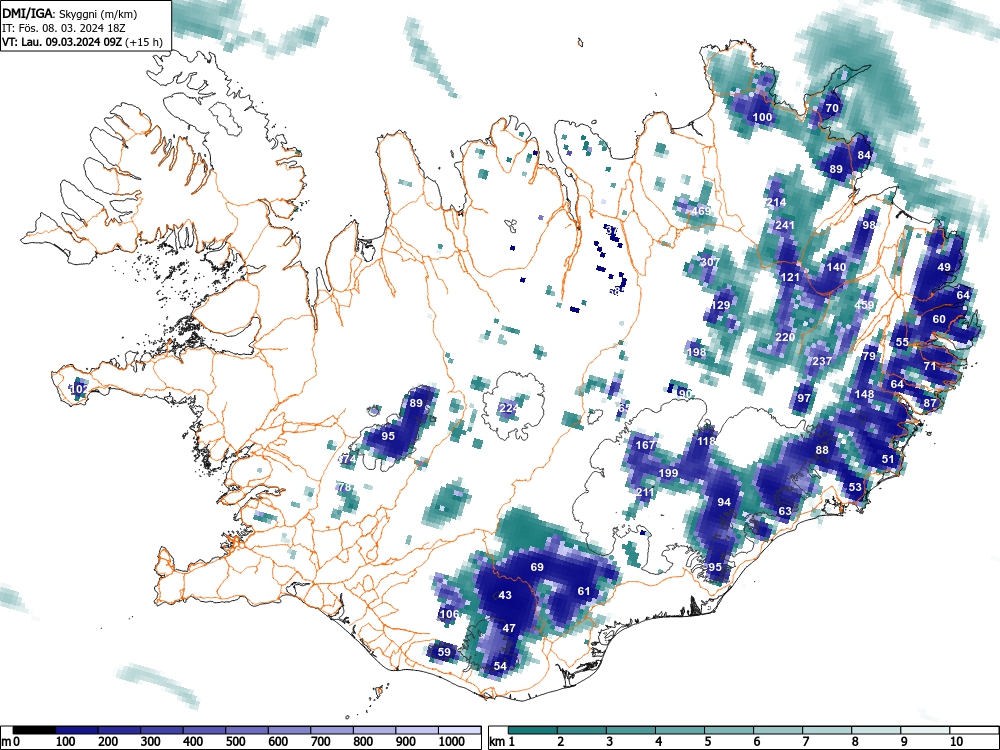Click the '94' visibility value
Screen dimensions: 1000x750
724,502
